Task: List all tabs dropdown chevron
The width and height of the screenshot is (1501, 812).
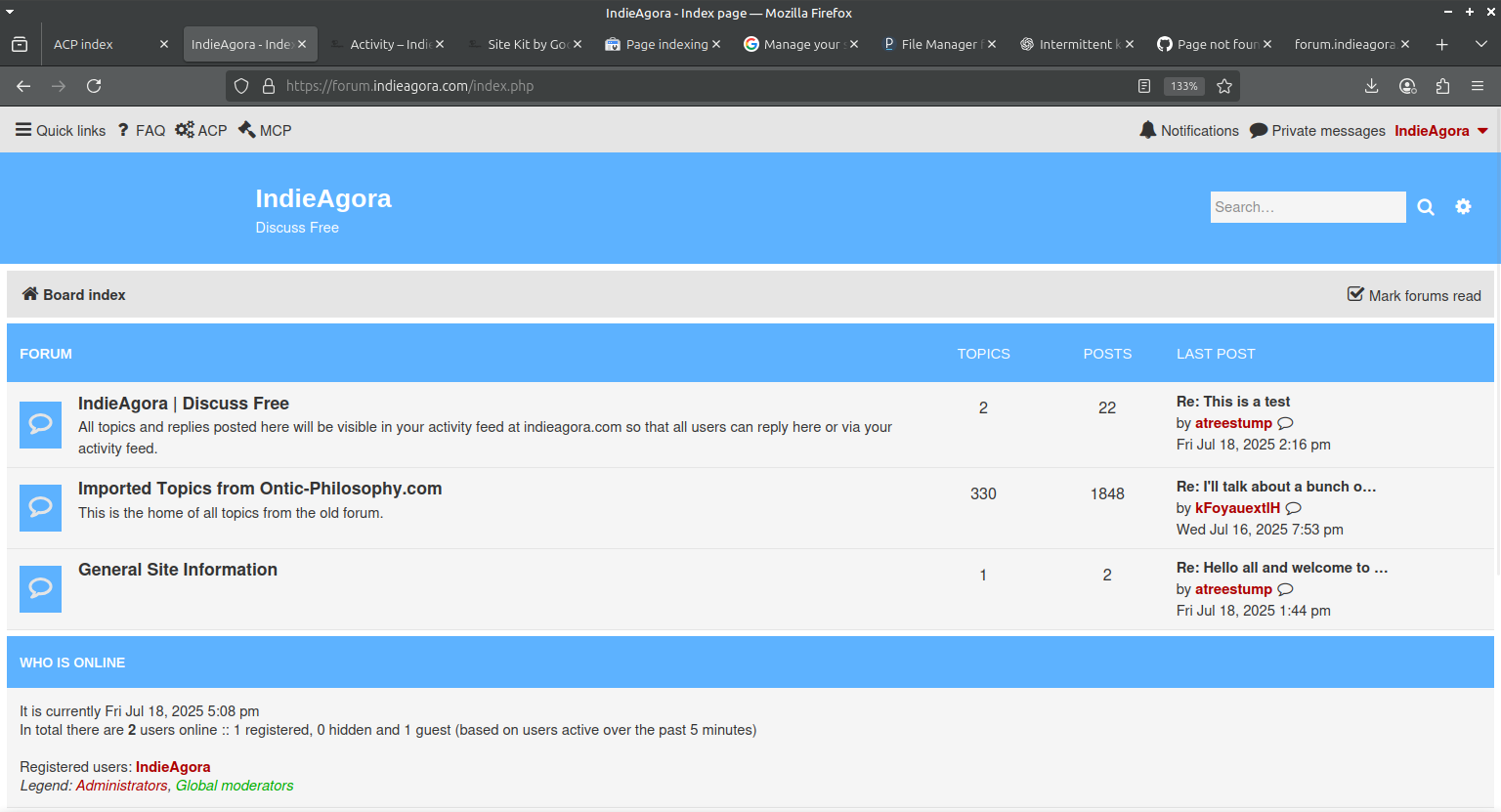Action: 1480,44
